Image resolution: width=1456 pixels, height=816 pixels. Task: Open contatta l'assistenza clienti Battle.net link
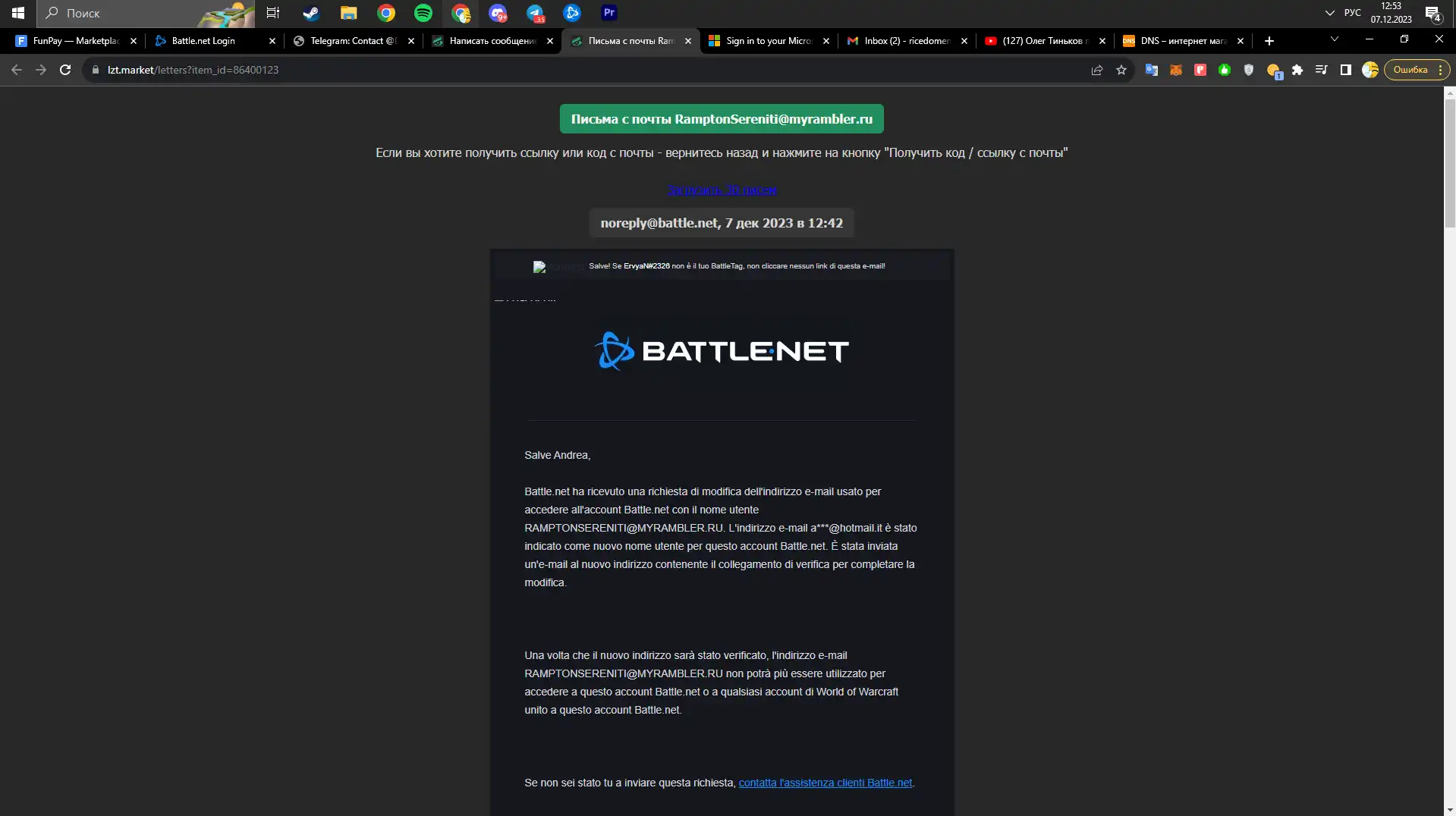tap(825, 783)
